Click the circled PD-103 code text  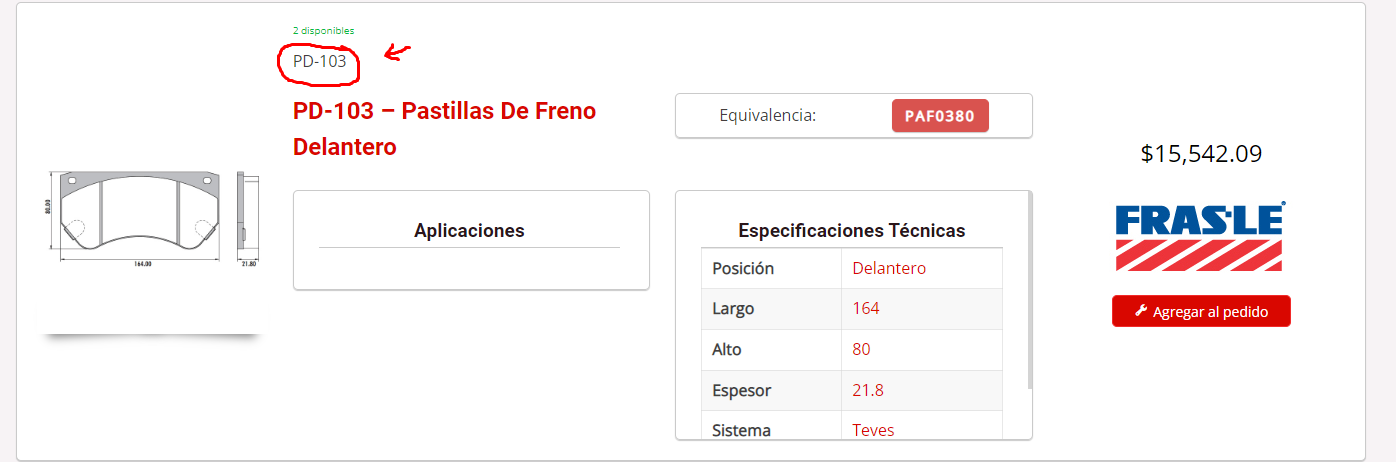(319, 62)
